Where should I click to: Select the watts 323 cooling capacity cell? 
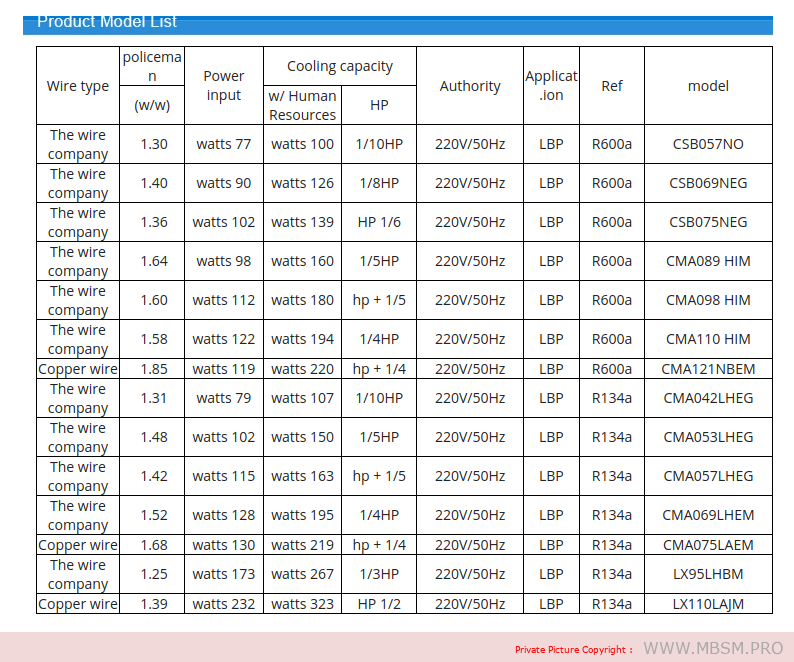point(302,604)
